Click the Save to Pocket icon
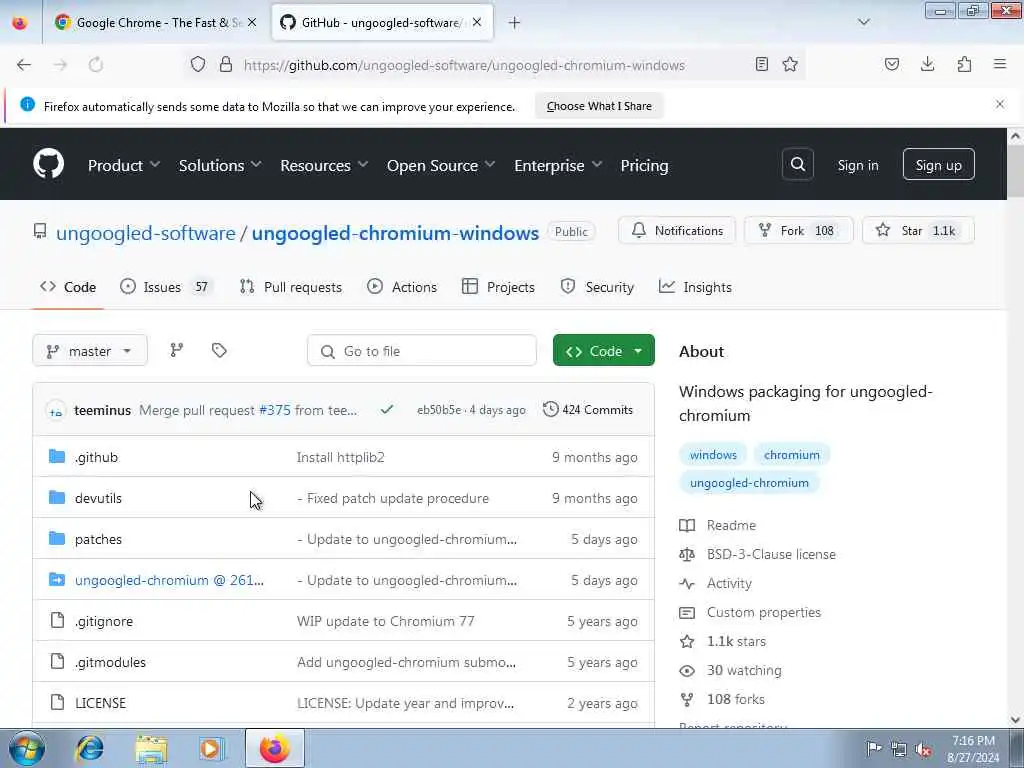 point(891,64)
